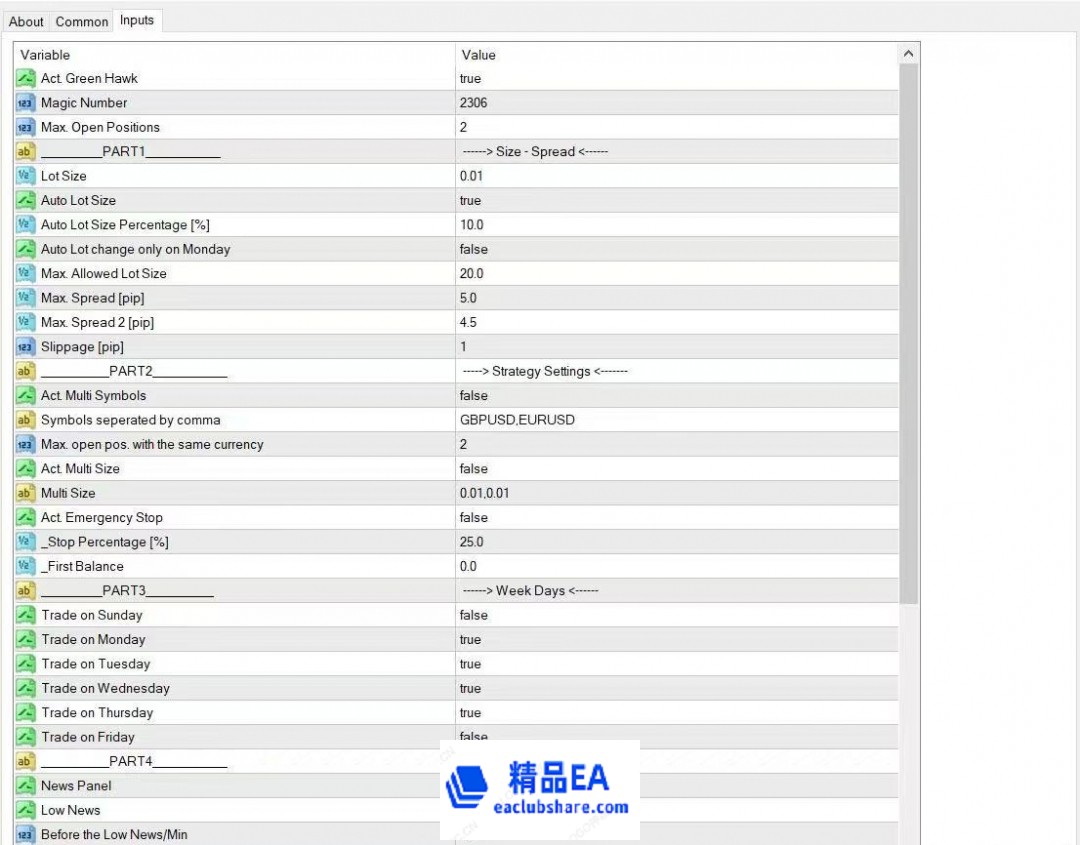
Task: Click the scrollbar up arrow
Action: (908, 54)
